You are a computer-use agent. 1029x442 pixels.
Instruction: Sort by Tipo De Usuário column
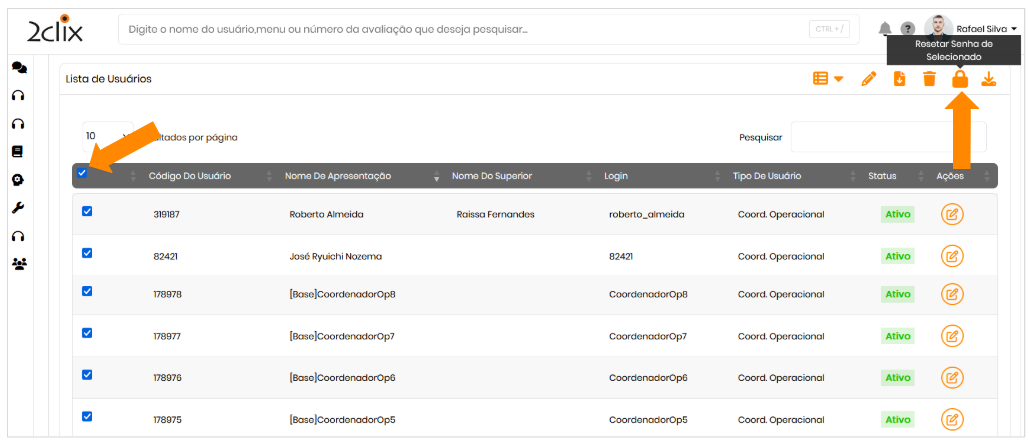pyautogui.click(x=766, y=176)
